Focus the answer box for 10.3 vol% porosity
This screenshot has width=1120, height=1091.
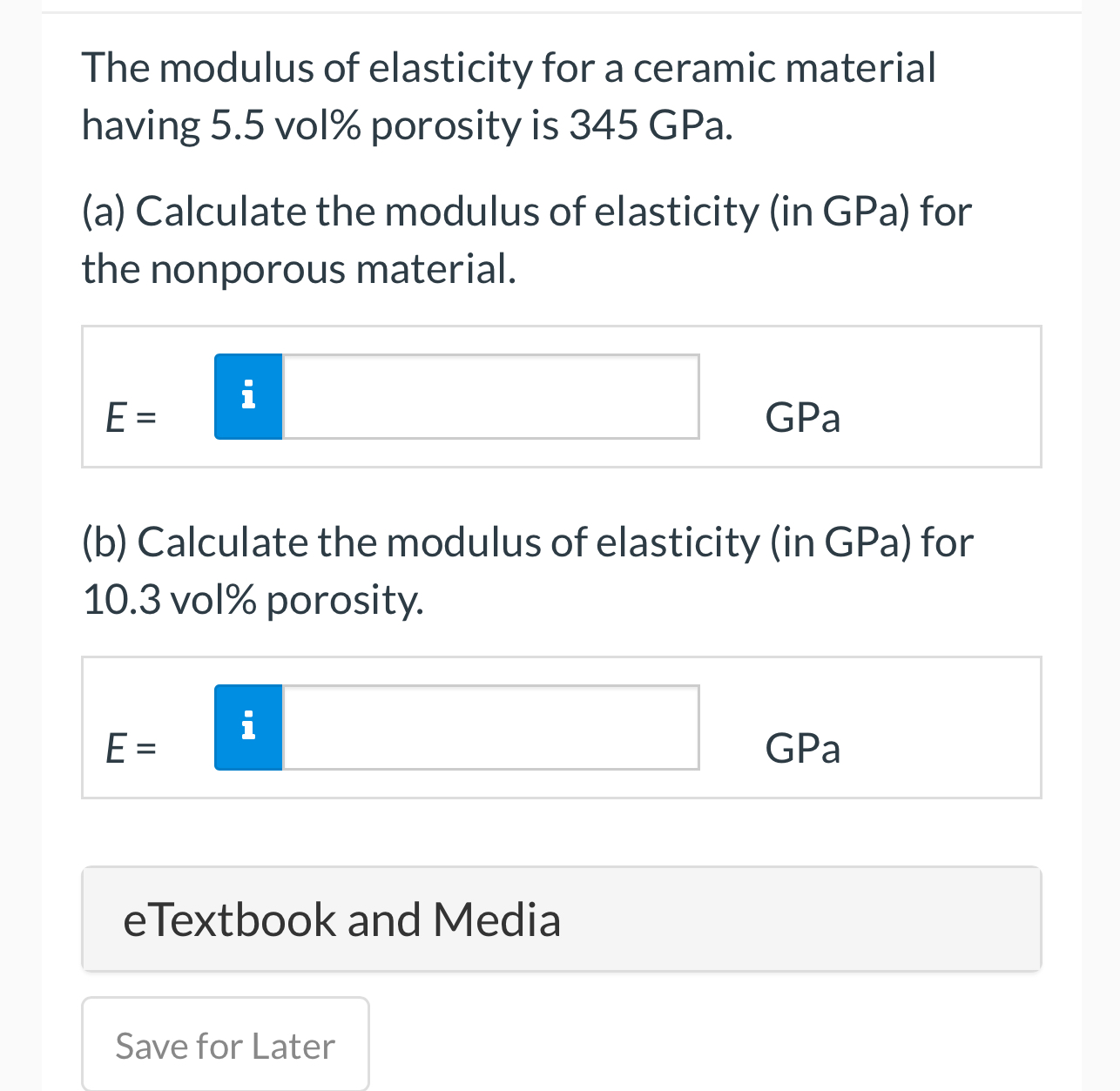point(490,727)
